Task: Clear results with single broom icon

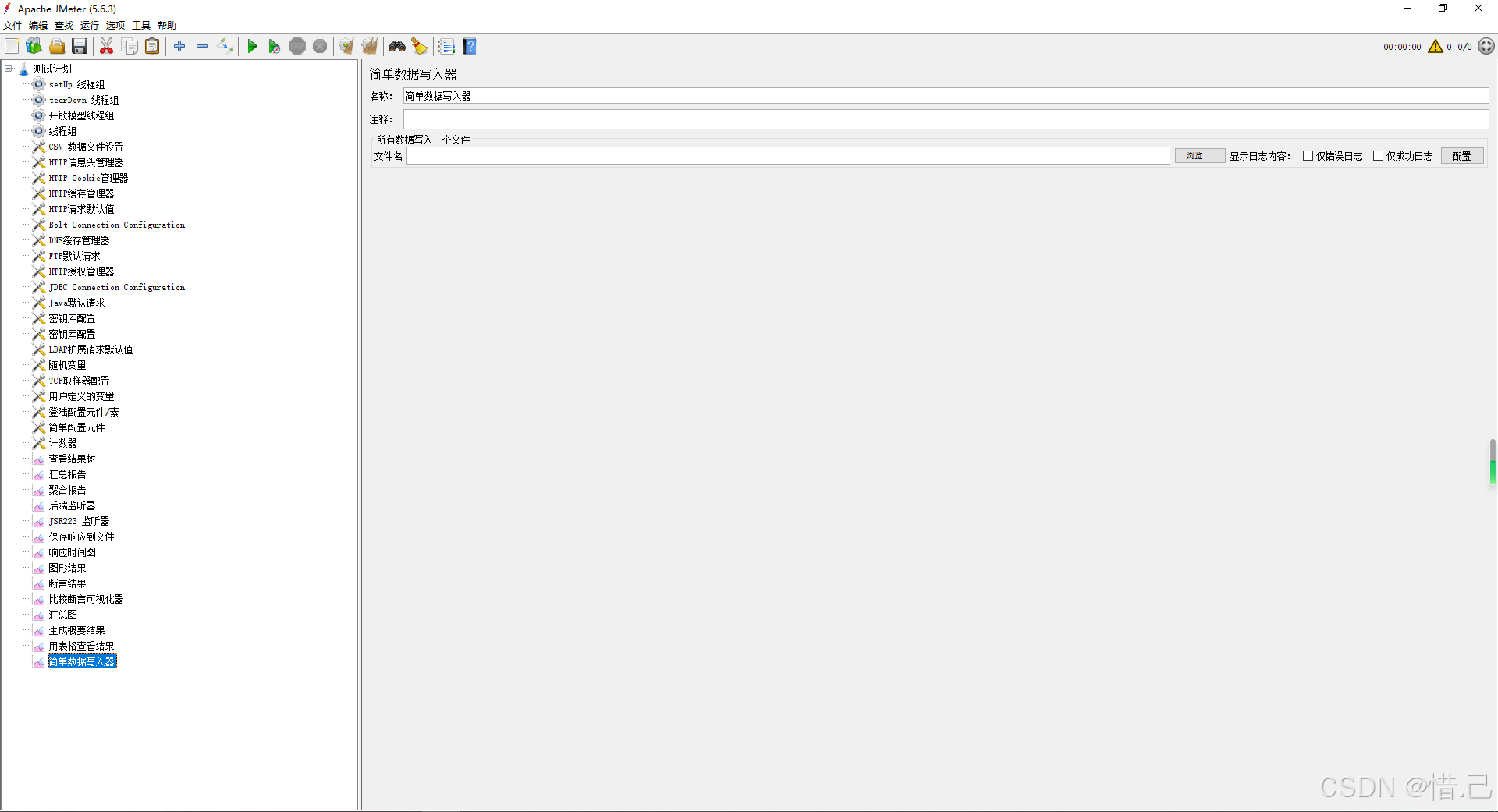Action: pos(346,47)
